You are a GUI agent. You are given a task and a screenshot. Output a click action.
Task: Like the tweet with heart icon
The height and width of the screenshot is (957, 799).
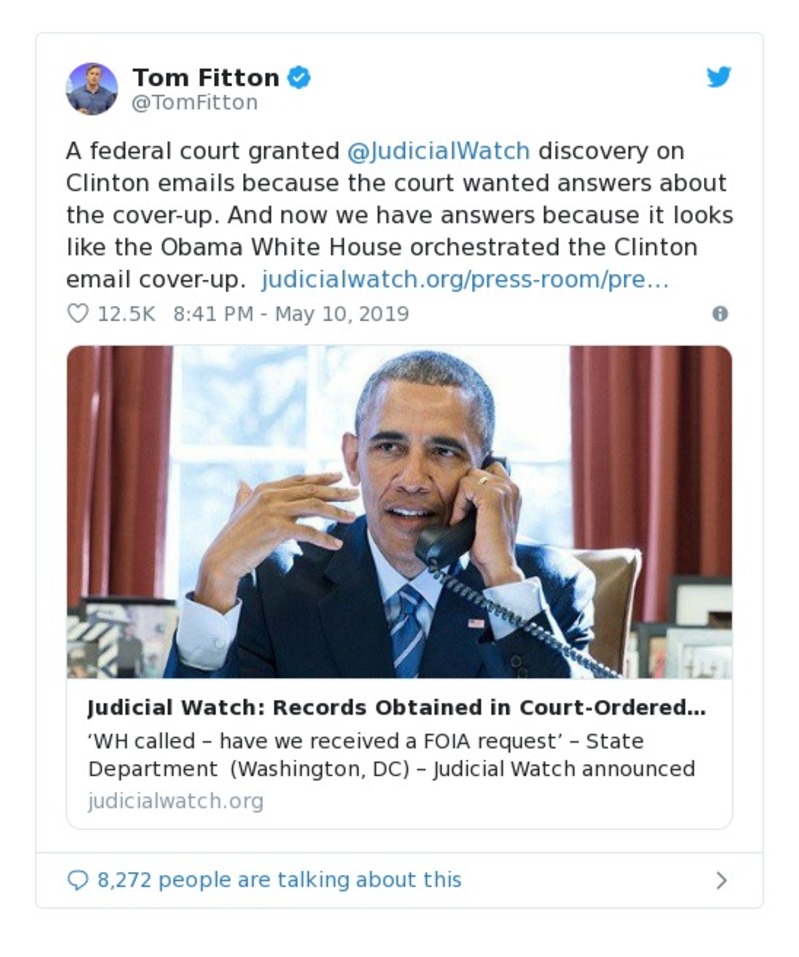pyautogui.click(x=78, y=314)
